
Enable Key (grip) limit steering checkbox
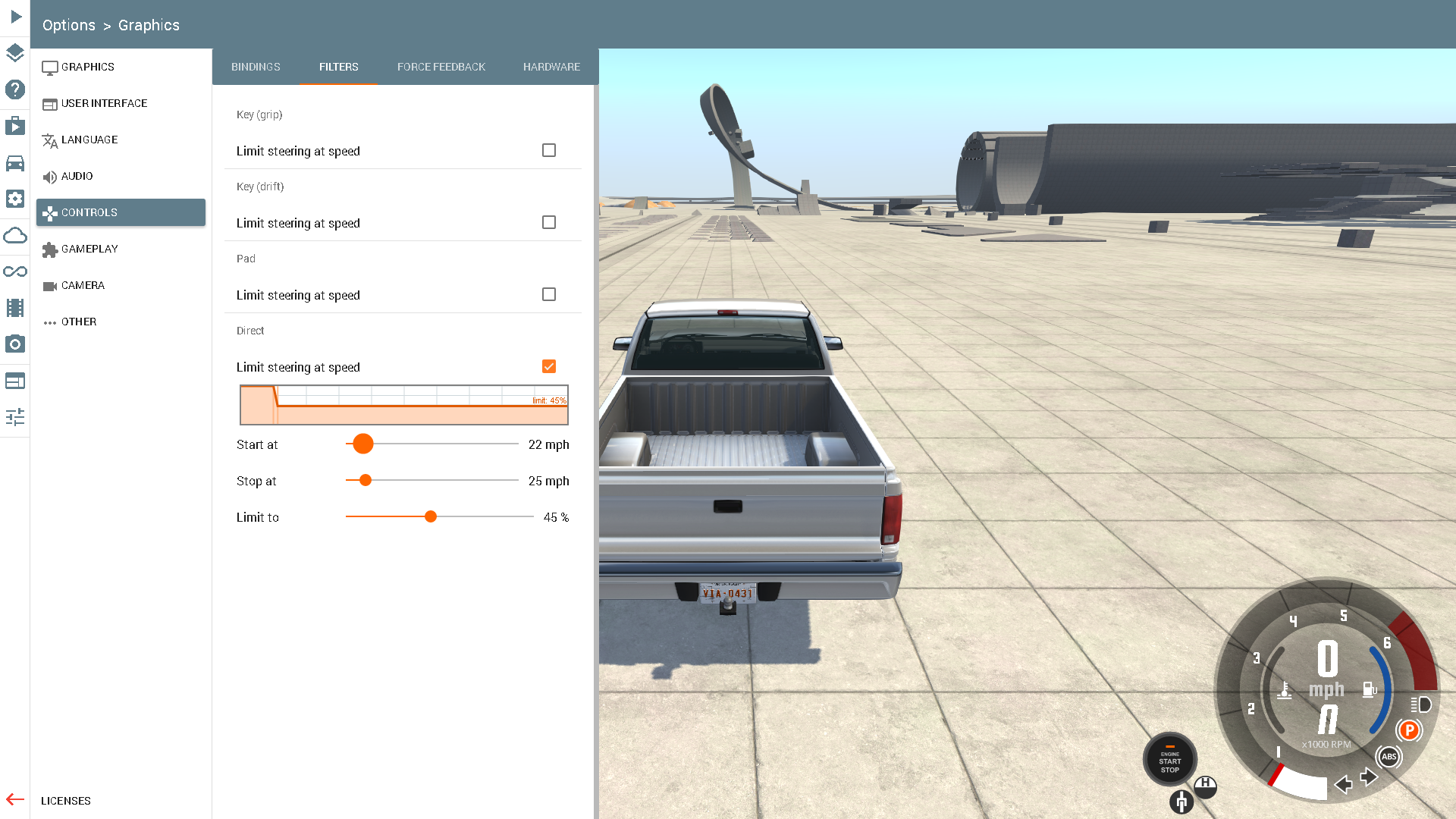coord(549,150)
